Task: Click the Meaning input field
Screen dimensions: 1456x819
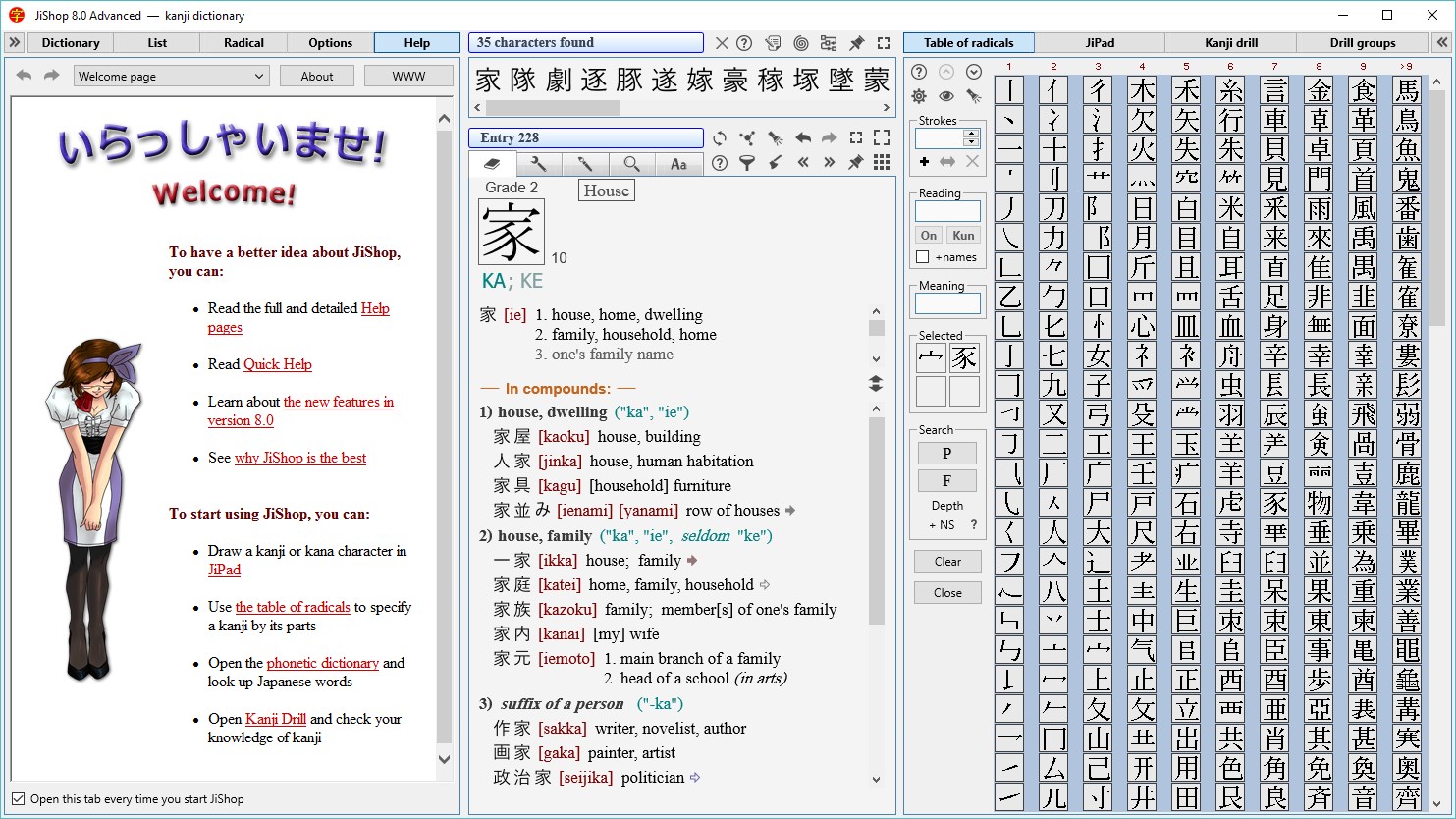Action: pyautogui.click(x=947, y=304)
